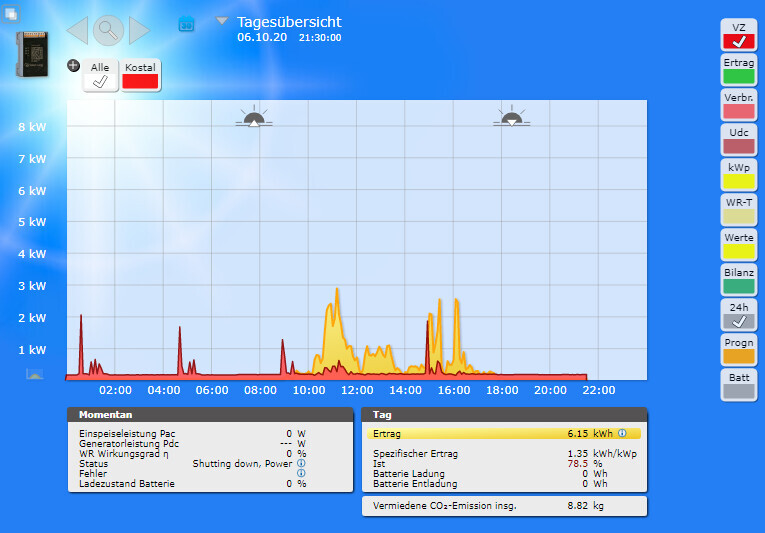Click the Momentan panel header

(210, 415)
